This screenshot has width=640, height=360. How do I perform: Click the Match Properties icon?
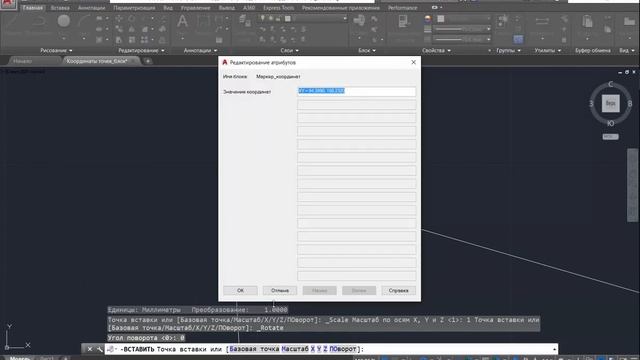[403, 21]
